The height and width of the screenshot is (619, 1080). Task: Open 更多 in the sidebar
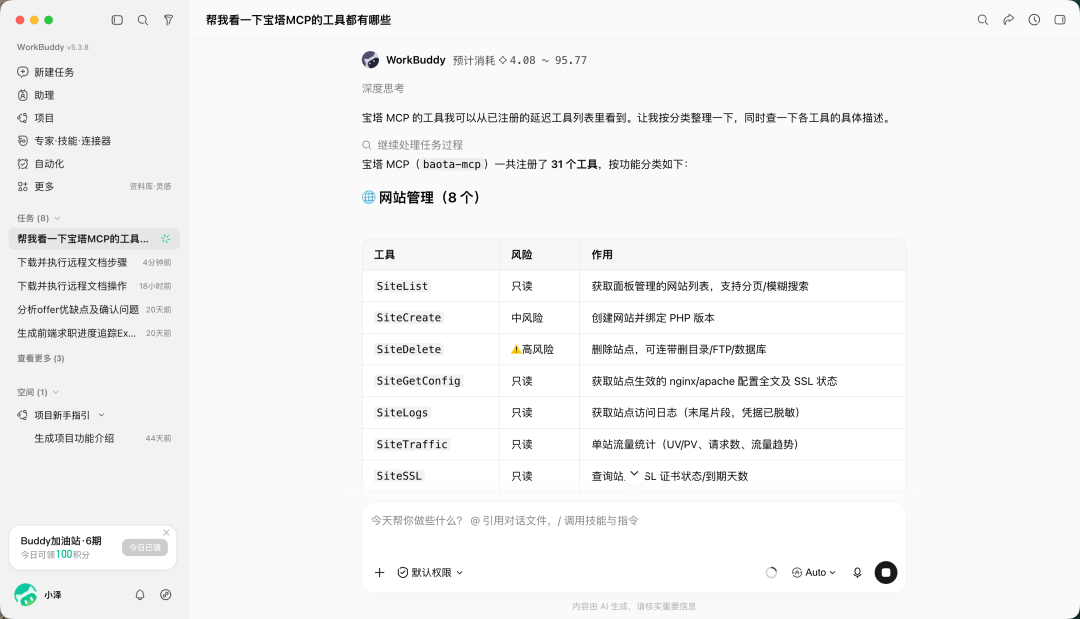44,186
